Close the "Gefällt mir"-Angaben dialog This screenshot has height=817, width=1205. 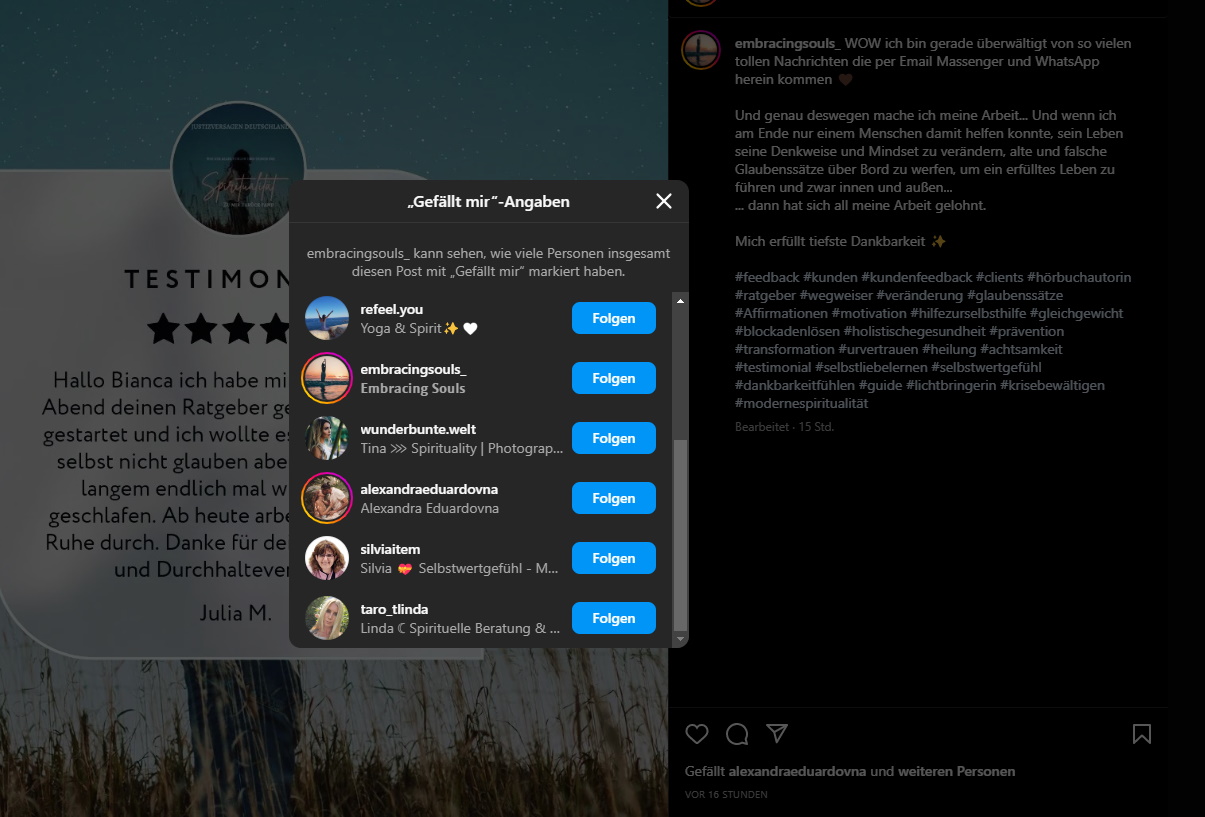[x=664, y=201]
